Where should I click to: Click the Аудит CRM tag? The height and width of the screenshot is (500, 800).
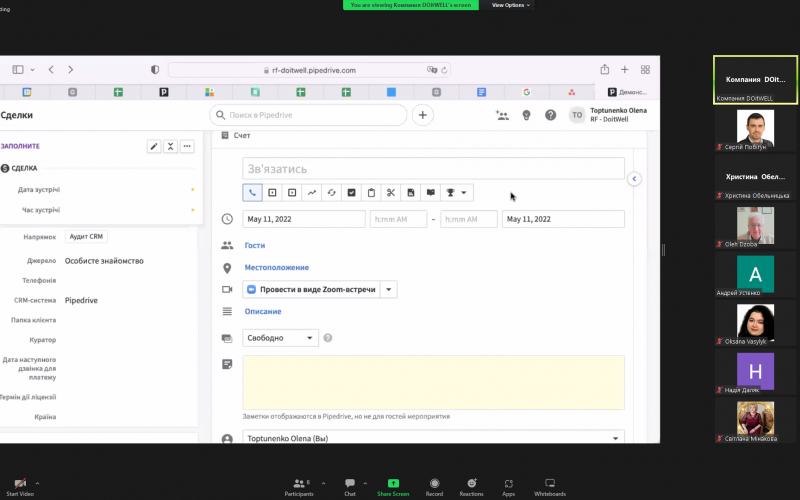(86, 237)
